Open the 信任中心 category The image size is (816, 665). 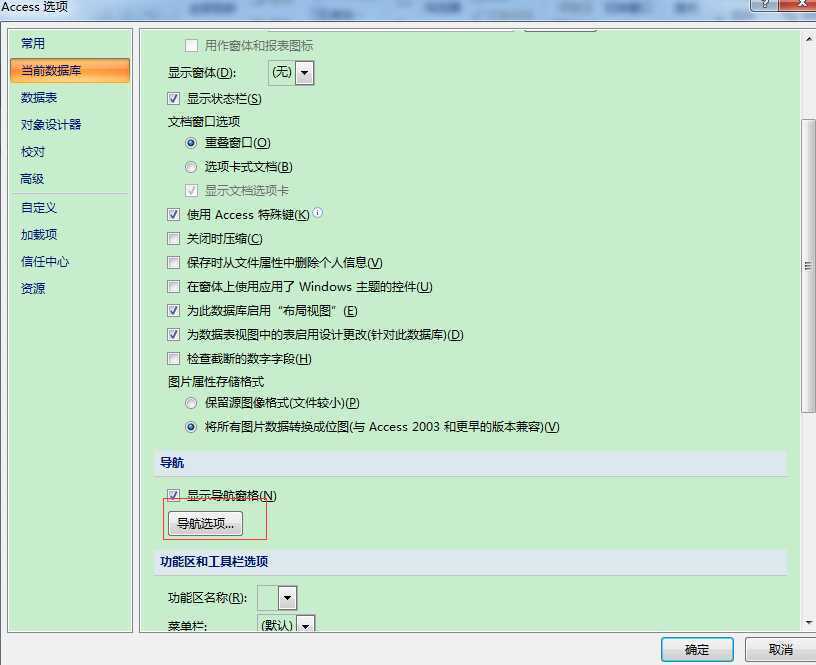(x=45, y=262)
